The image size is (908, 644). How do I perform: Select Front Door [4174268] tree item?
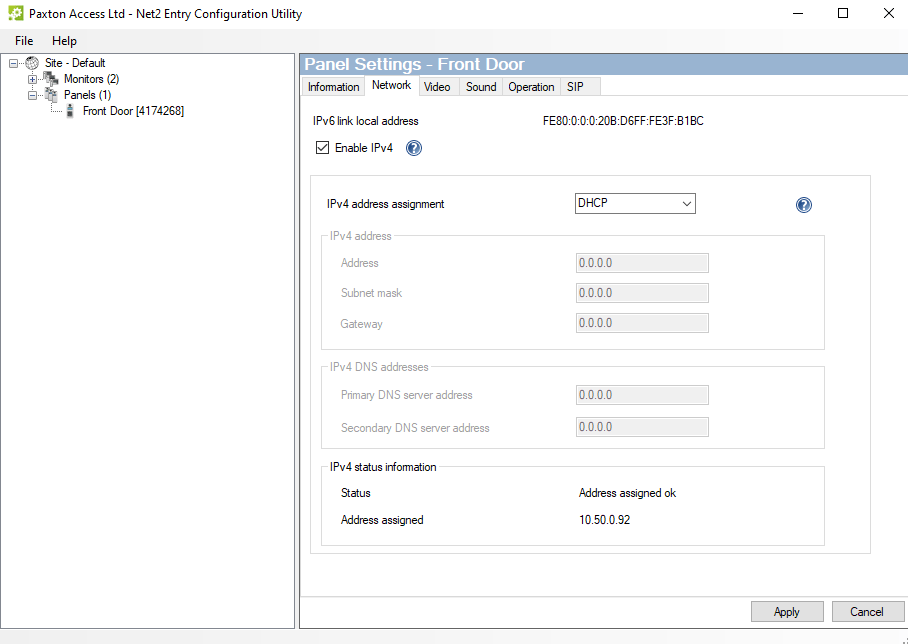point(133,111)
